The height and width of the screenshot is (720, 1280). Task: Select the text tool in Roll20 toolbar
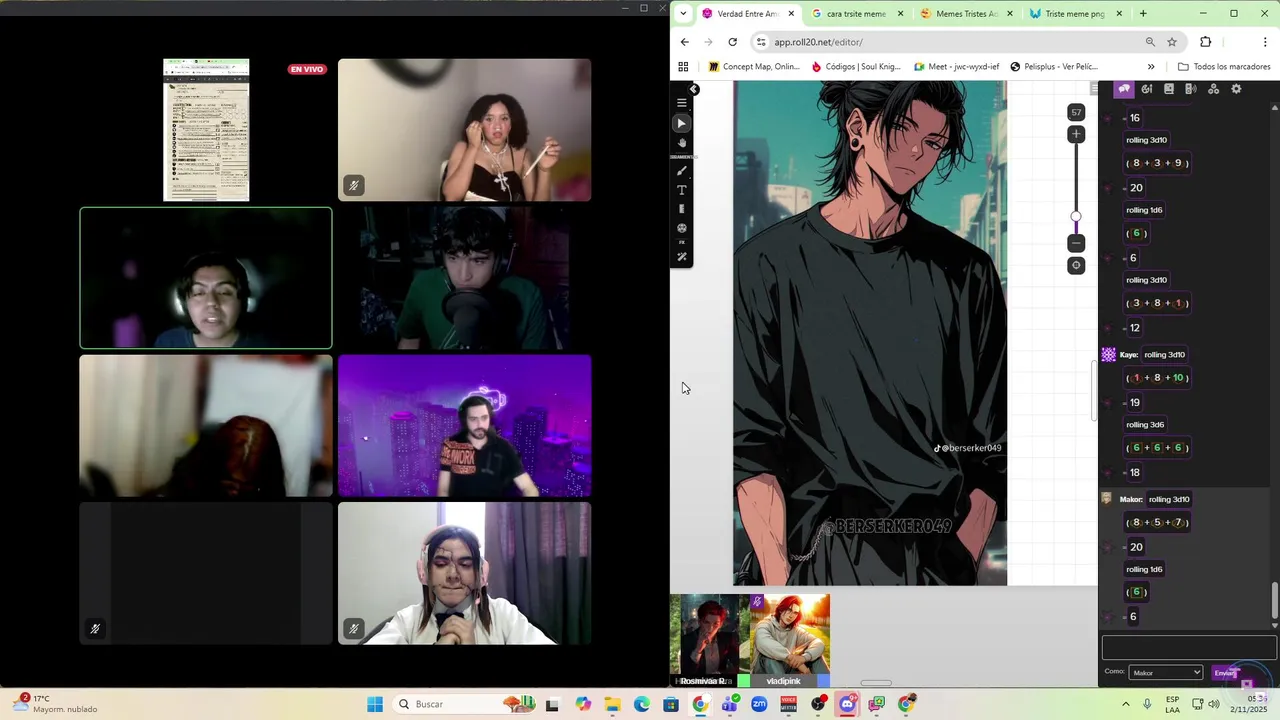[682, 190]
